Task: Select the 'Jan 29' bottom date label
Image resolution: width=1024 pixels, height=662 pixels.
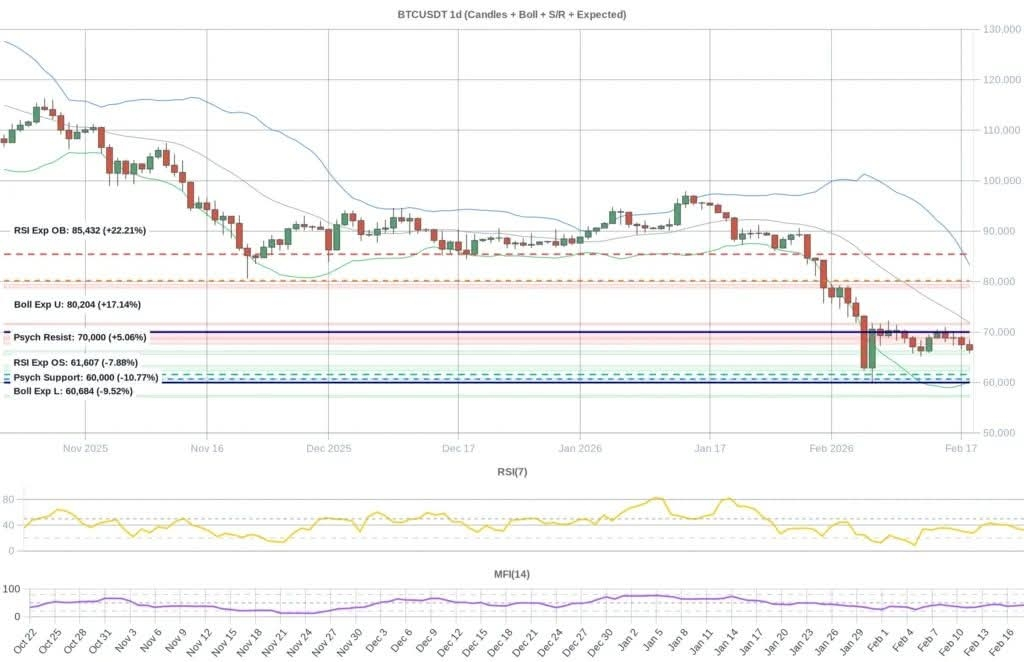Action: [856, 642]
